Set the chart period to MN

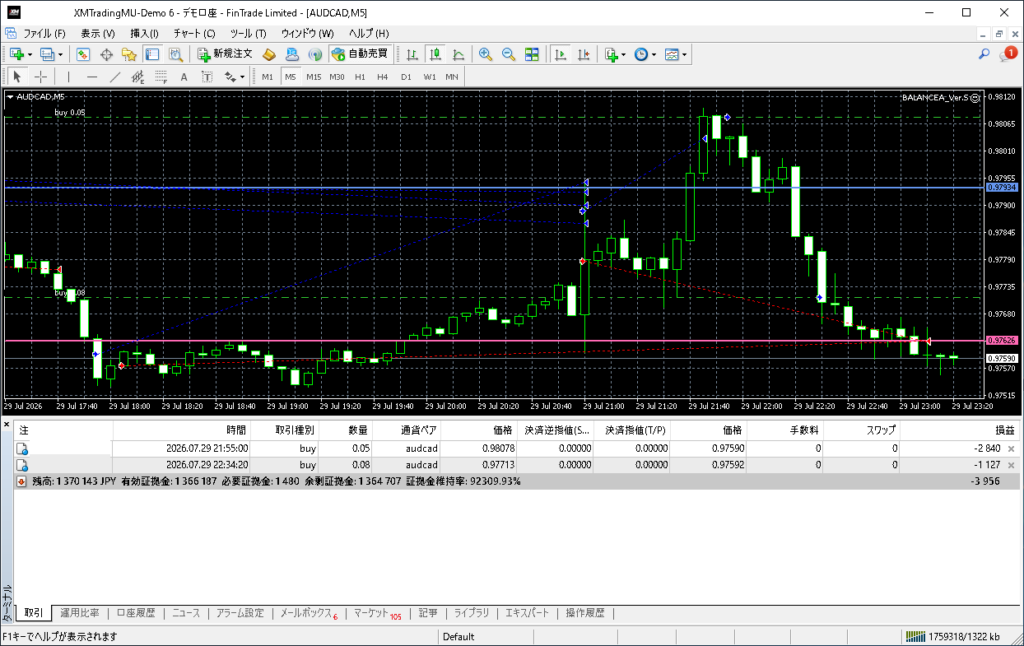452,77
